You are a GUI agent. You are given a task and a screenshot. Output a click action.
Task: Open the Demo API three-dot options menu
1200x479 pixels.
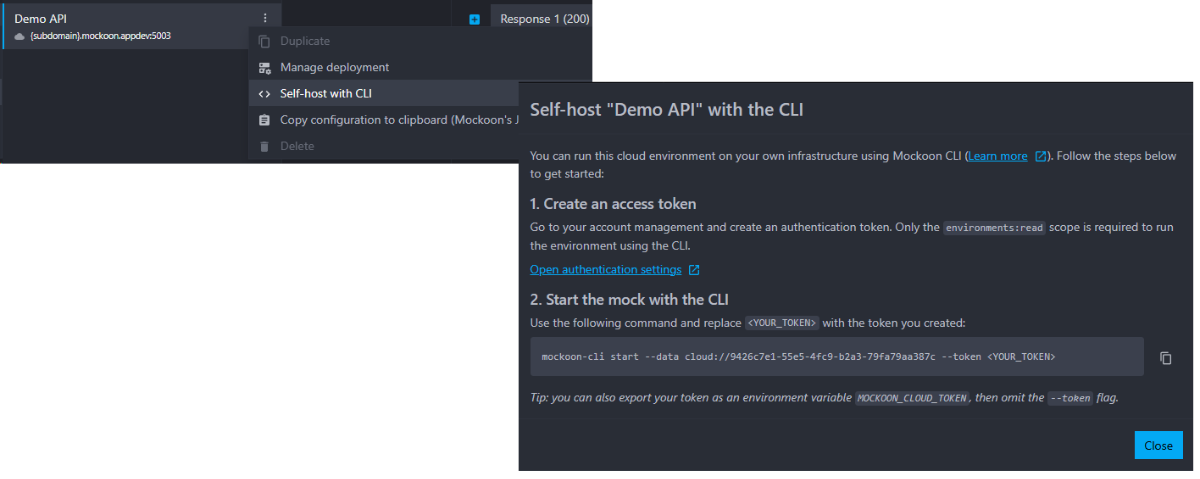(x=264, y=18)
